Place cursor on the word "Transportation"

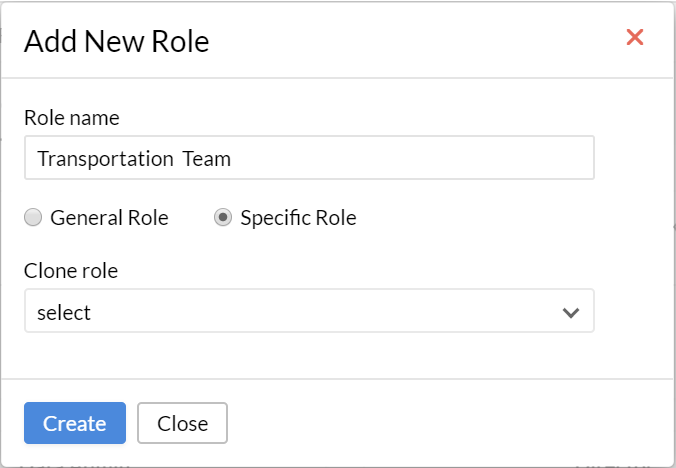coord(106,159)
